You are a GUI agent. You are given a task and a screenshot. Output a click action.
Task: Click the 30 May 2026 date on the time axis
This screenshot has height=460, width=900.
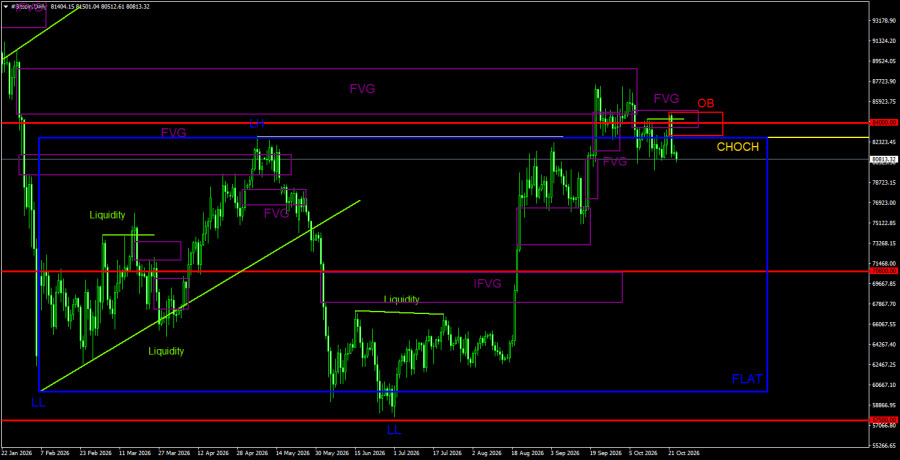pos(331,452)
